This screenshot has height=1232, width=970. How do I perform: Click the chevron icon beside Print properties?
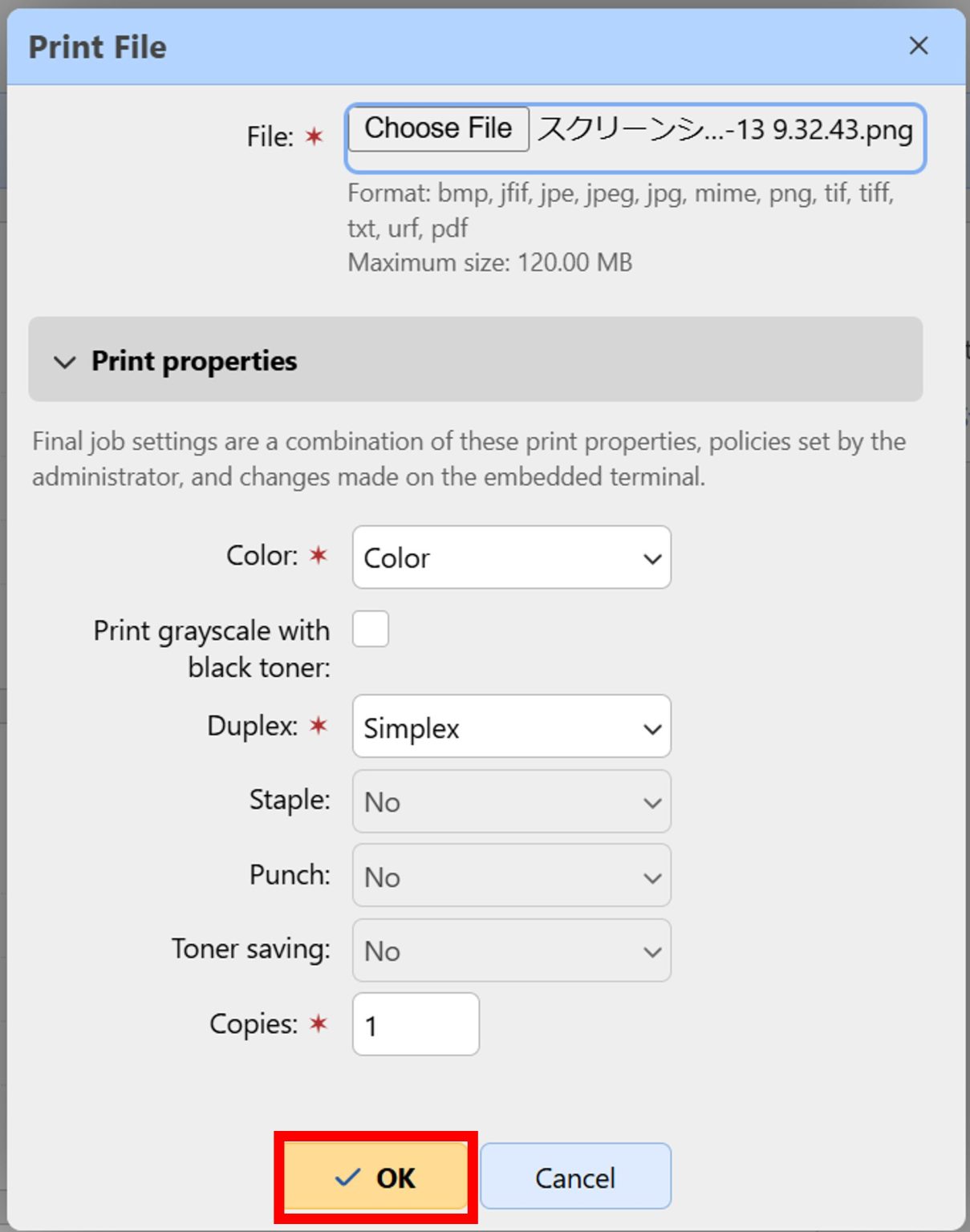pos(65,362)
